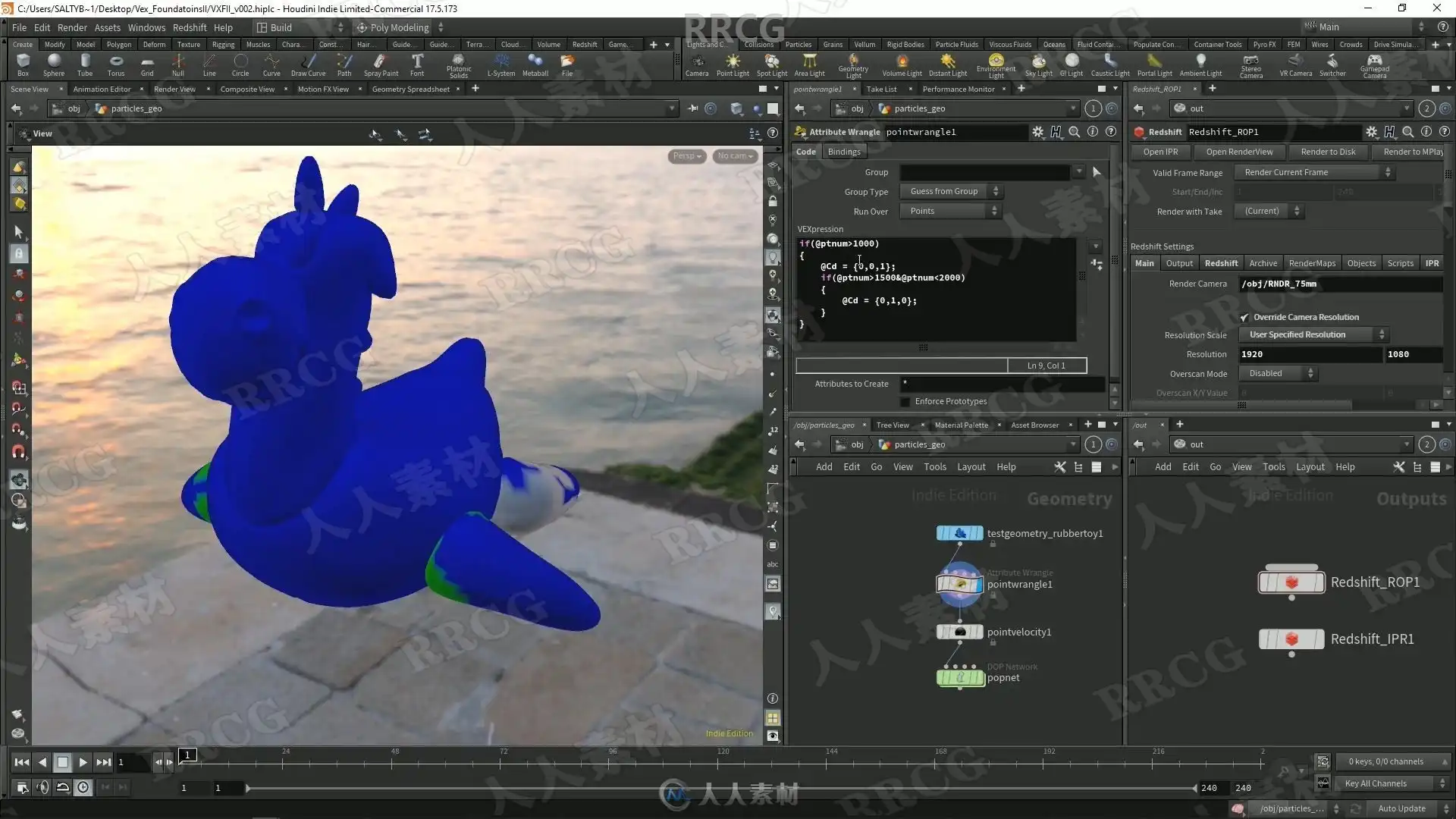Image resolution: width=1456 pixels, height=819 pixels.
Task: Click the Open IPR button
Action: [1160, 152]
